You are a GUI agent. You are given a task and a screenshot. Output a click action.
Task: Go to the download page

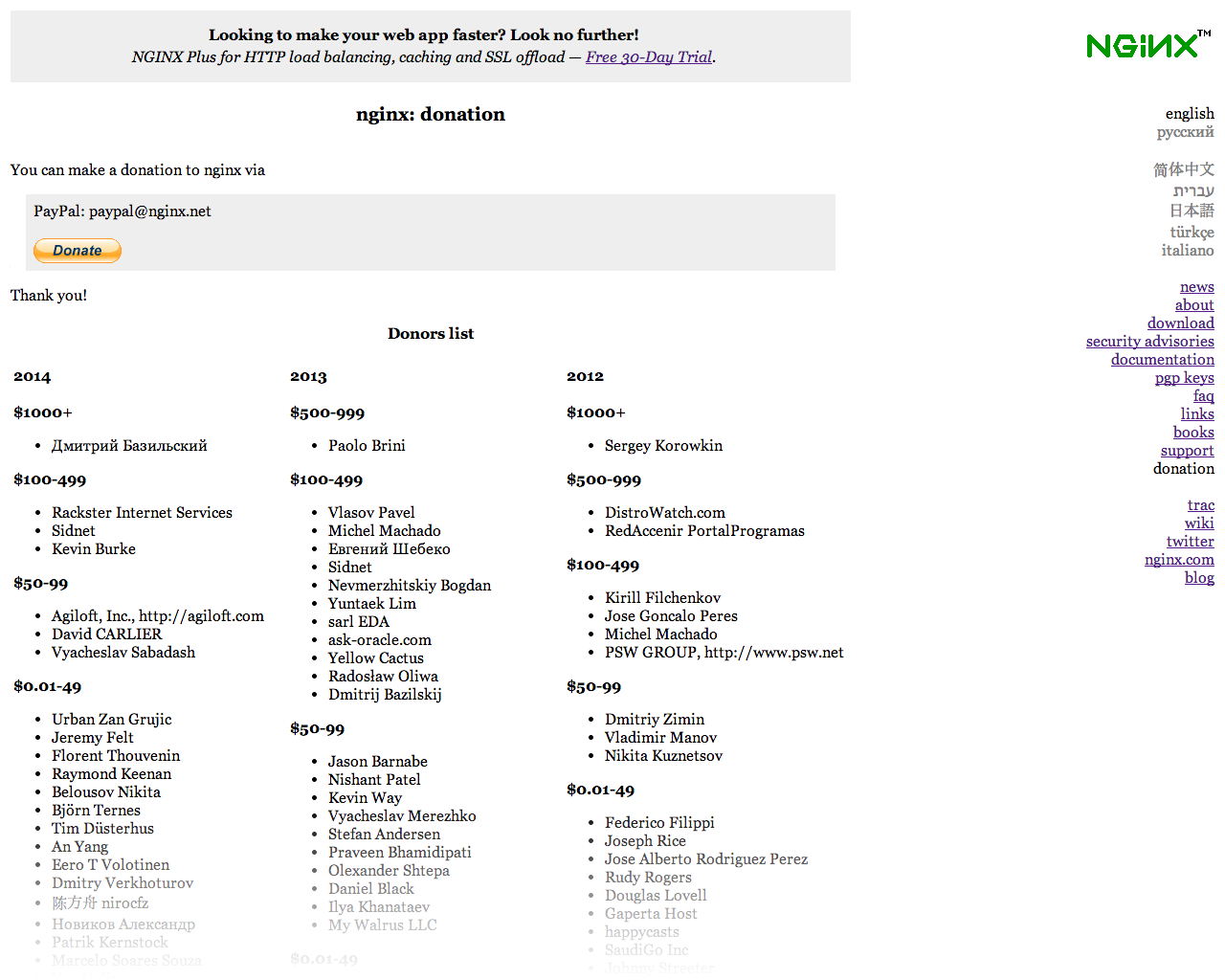1181,323
